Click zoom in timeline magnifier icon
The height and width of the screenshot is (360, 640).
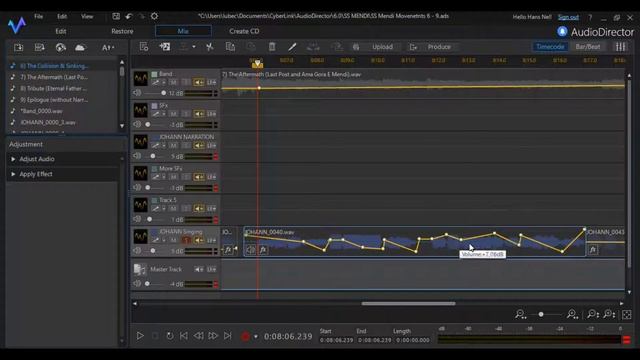point(572,314)
